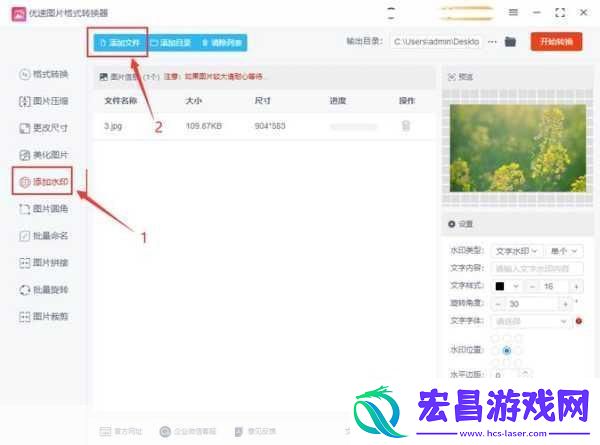Click the 操作 column header
The width and height of the screenshot is (600, 445).
click(x=406, y=101)
